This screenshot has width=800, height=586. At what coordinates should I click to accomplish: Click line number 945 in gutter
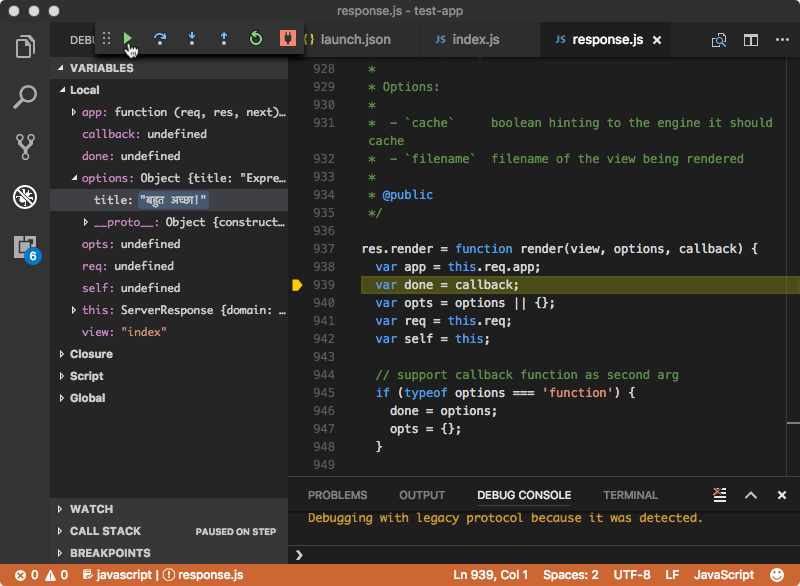[x=324, y=393]
